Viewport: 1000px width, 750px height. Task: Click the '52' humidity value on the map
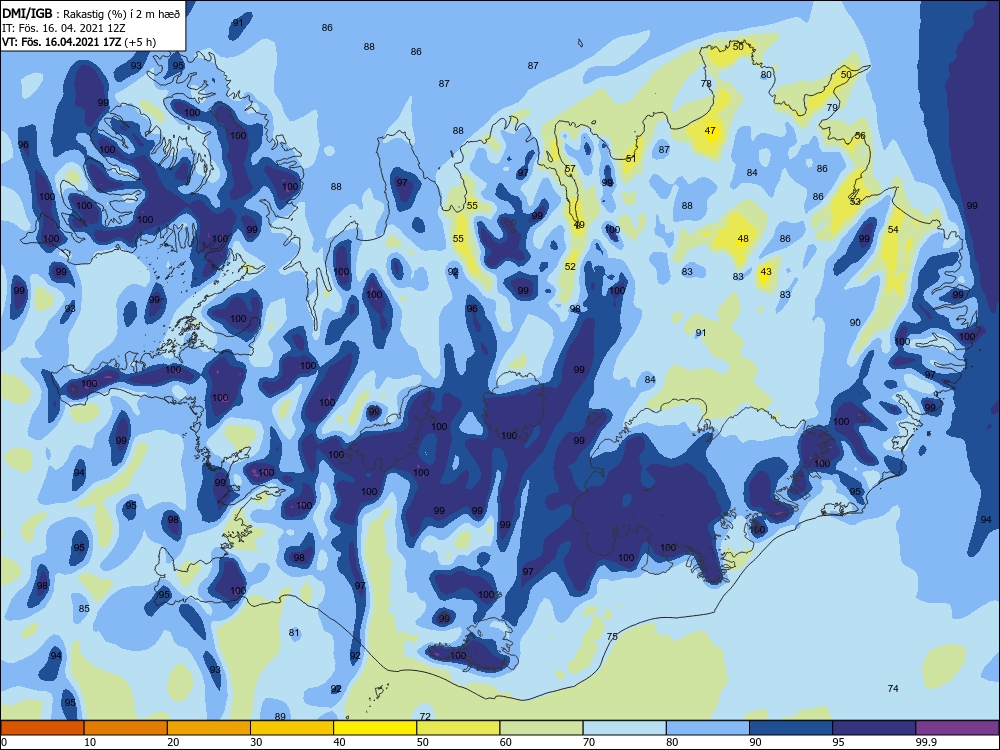point(570,267)
